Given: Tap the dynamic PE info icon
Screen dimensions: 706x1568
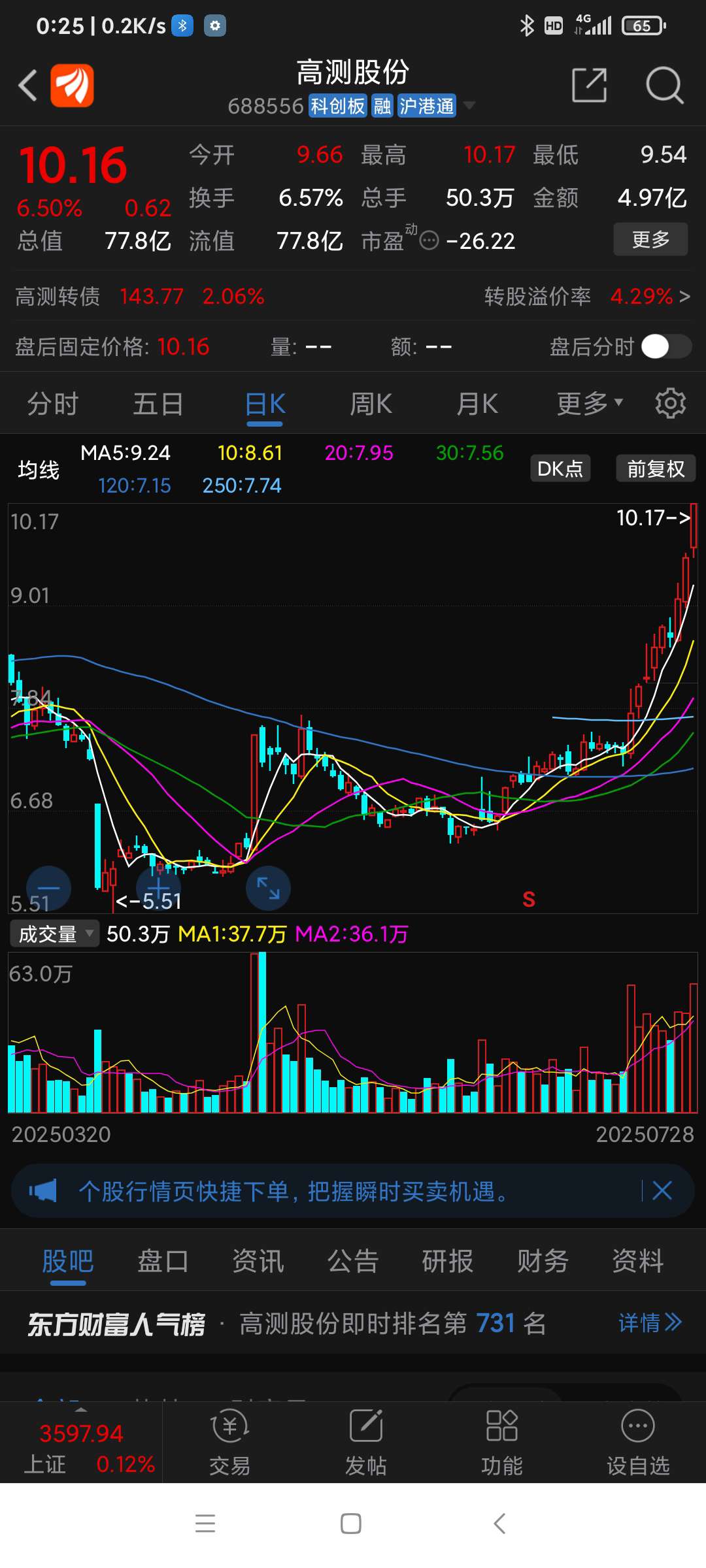Looking at the screenshot, I should [429, 241].
